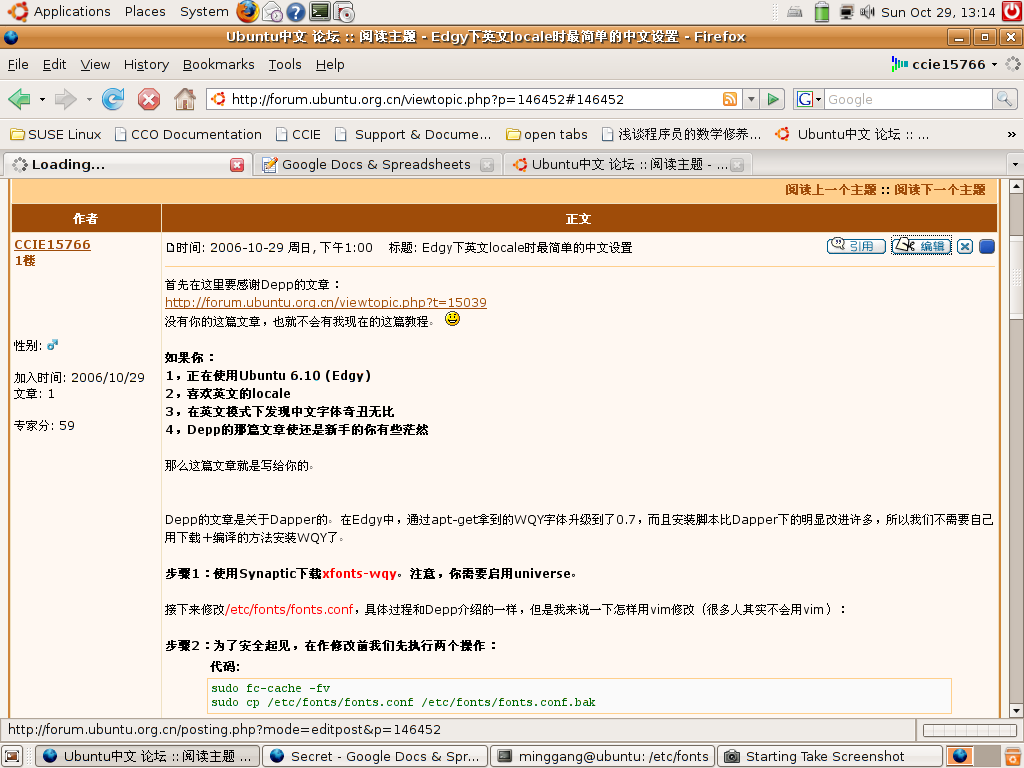The width and height of the screenshot is (1024, 768).
Task: Click the red power/logout button
Action: click(x=1012, y=12)
